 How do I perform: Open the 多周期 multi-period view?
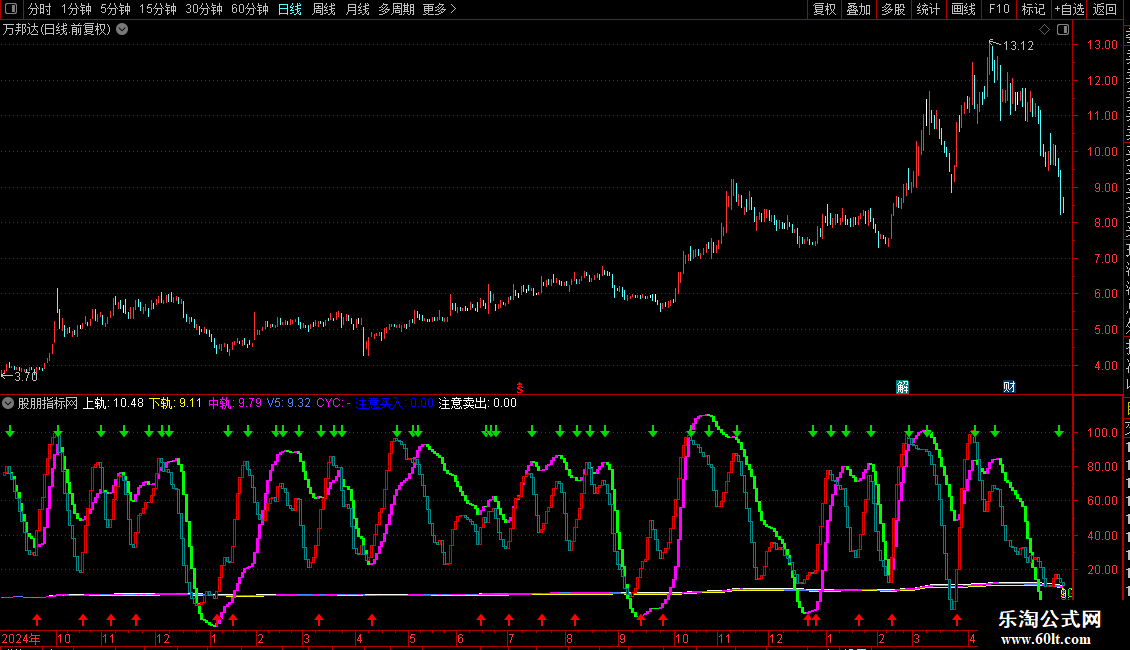click(396, 9)
